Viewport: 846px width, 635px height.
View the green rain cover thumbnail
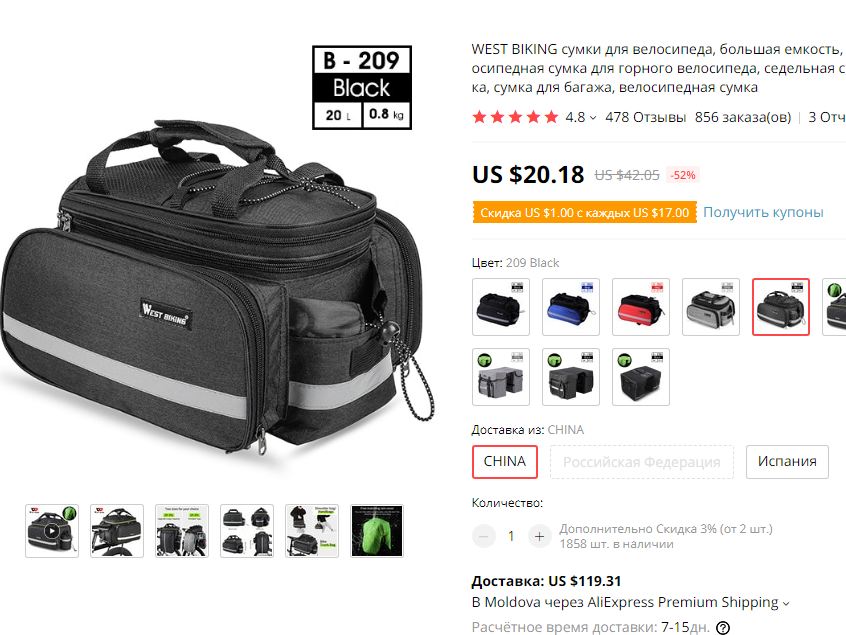(x=377, y=531)
